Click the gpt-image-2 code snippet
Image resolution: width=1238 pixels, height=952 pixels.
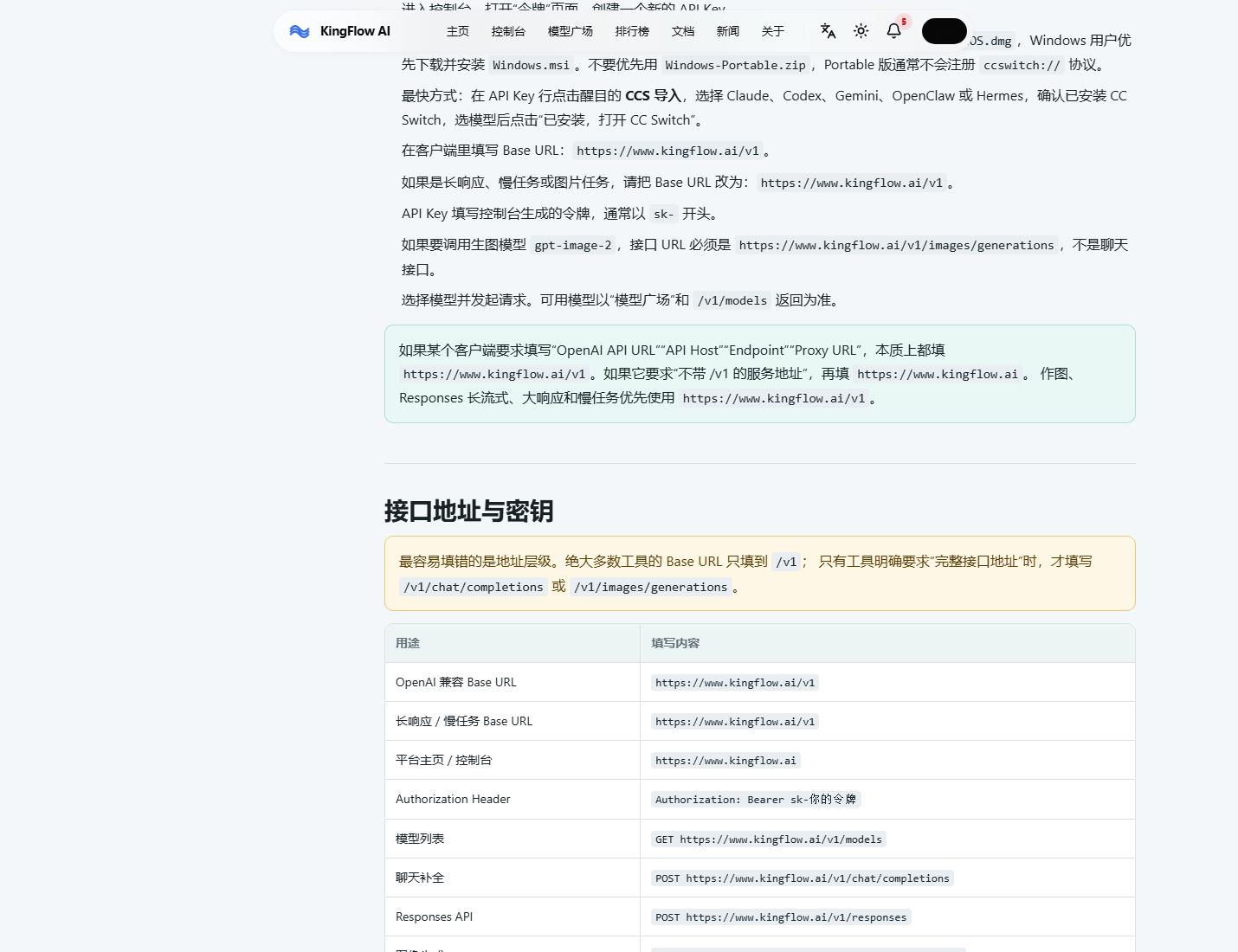tap(573, 245)
